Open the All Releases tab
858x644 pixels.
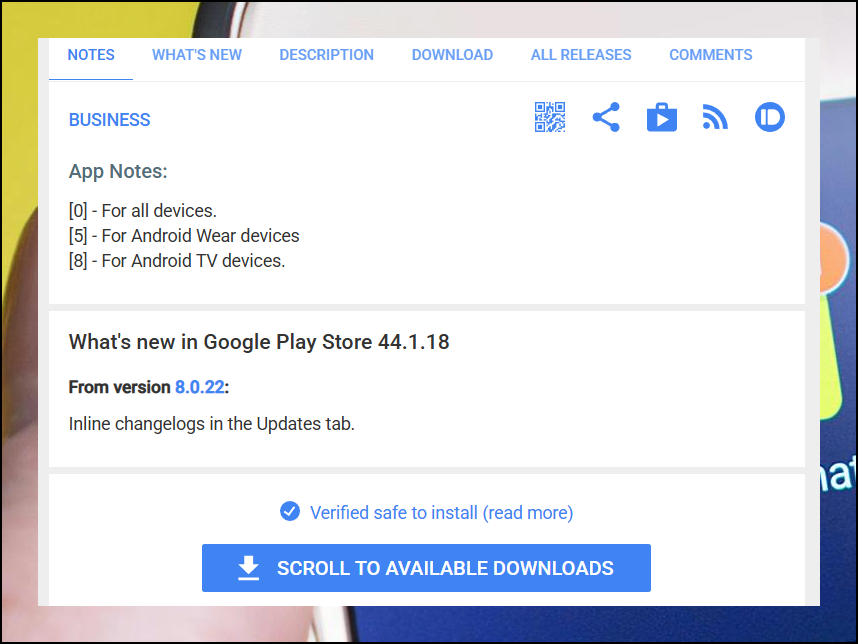click(x=581, y=55)
